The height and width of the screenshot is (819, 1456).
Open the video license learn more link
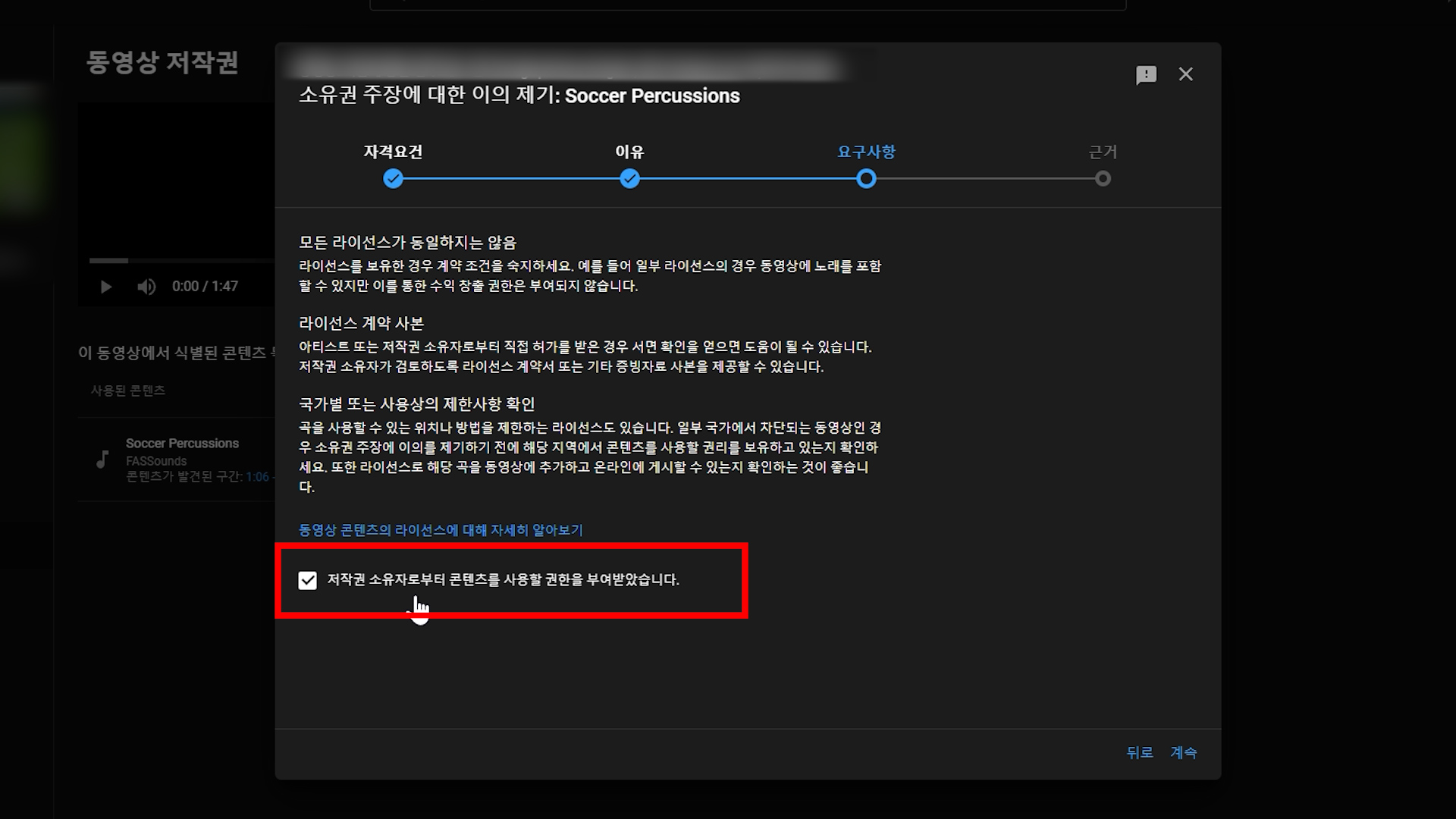coord(441,530)
